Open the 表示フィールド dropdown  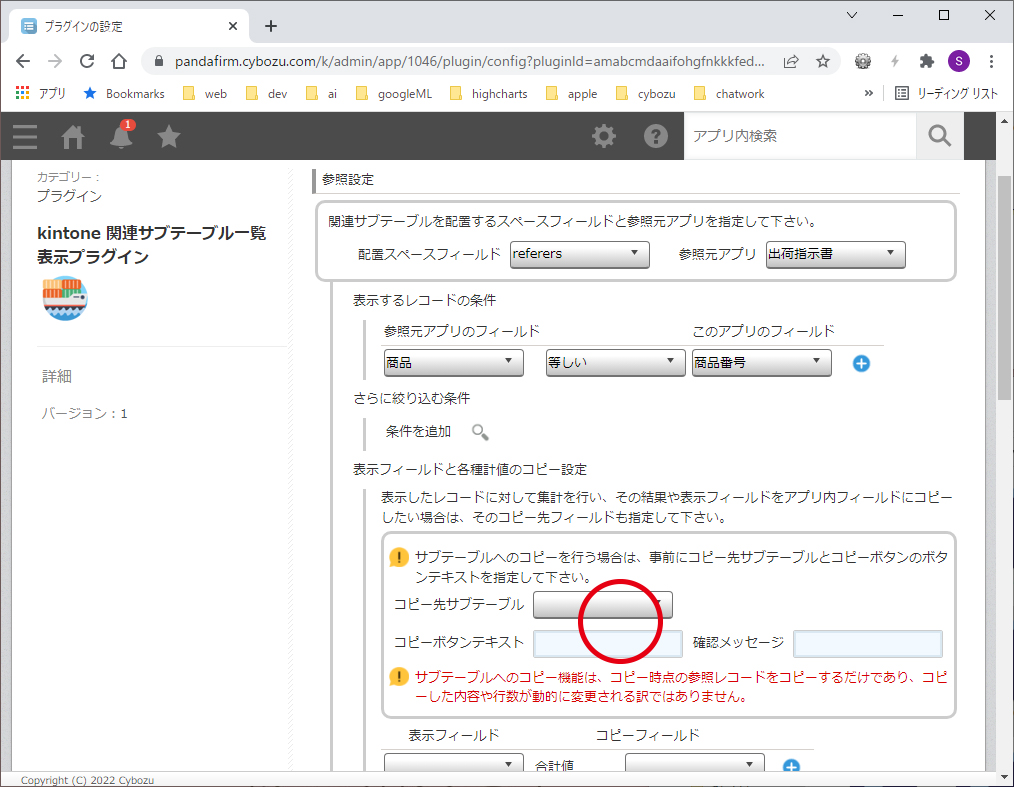453,762
